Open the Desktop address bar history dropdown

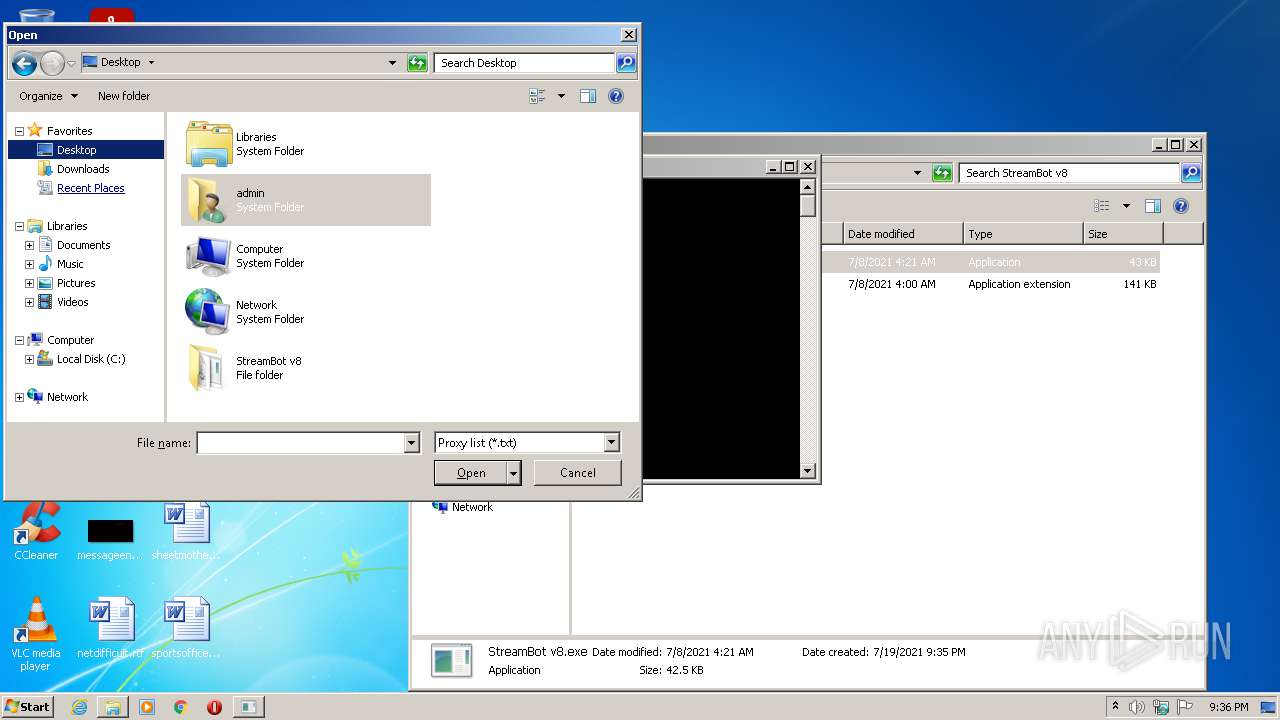(392, 63)
